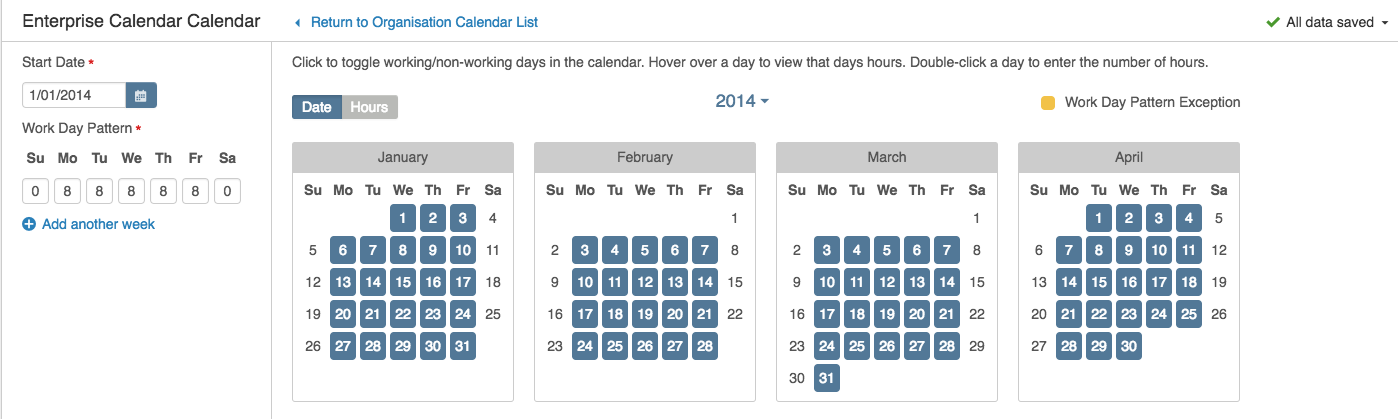This screenshot has height=419, width=1398.
Task: Click into the Start Date field
Action: (74, 95)
